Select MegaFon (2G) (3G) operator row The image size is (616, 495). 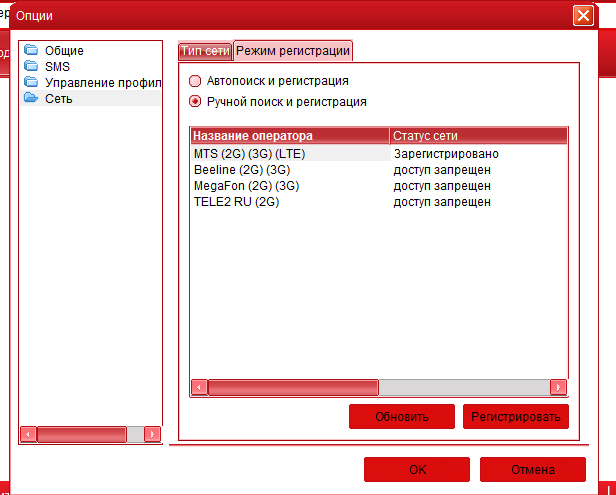[246, 185]
